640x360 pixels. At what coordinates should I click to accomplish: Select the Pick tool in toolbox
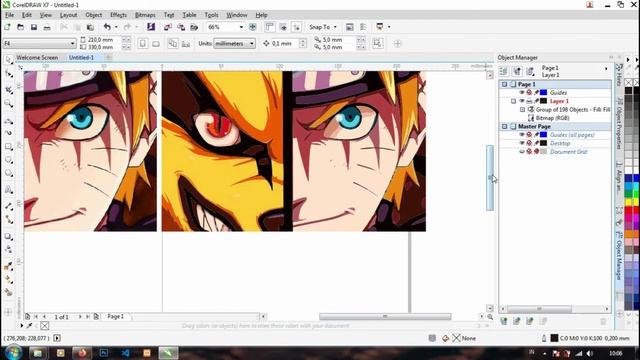(x=9, y=60)
